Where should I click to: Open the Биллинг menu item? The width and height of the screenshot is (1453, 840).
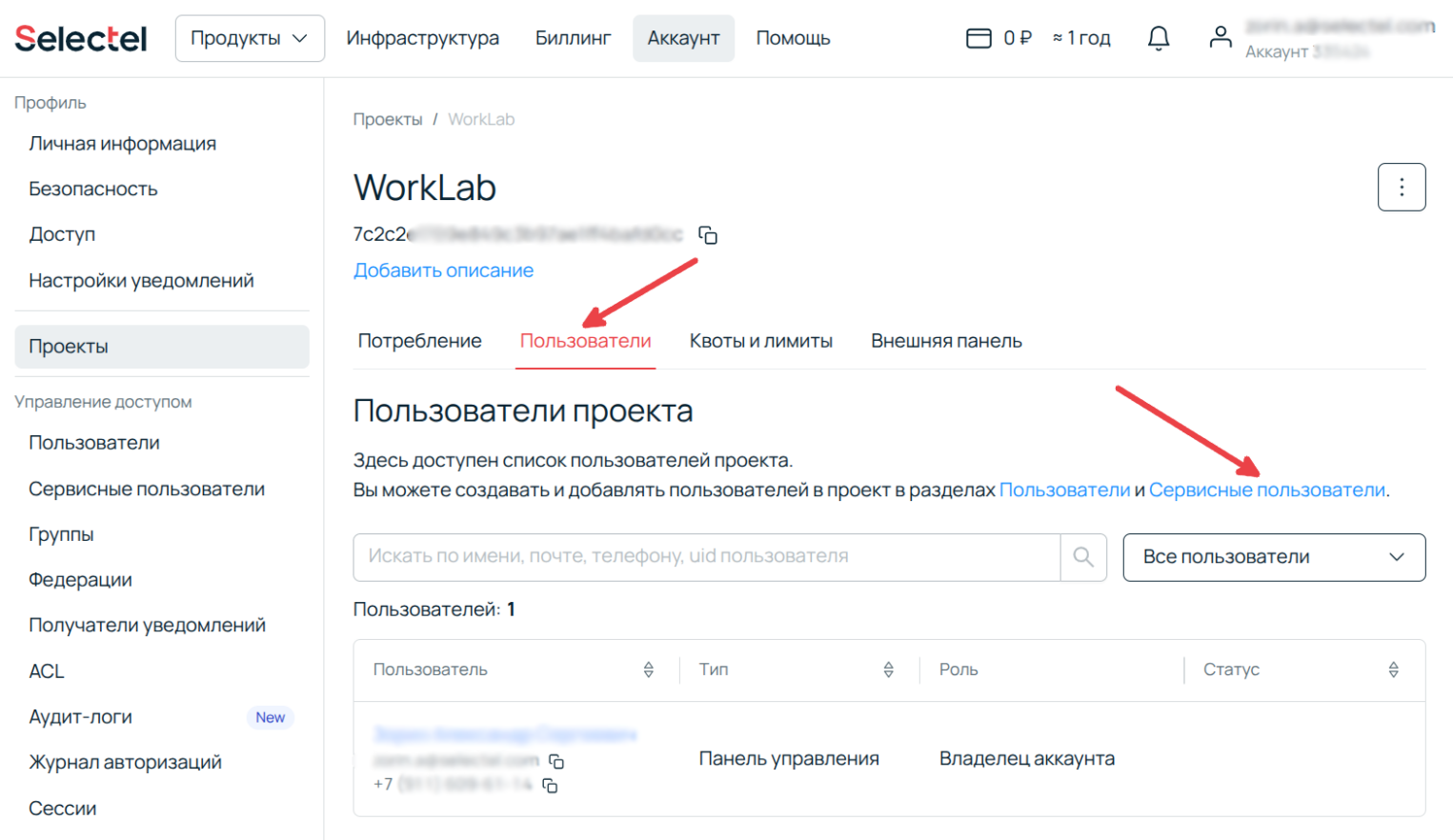pyautogui.click(x=573, y=38)
